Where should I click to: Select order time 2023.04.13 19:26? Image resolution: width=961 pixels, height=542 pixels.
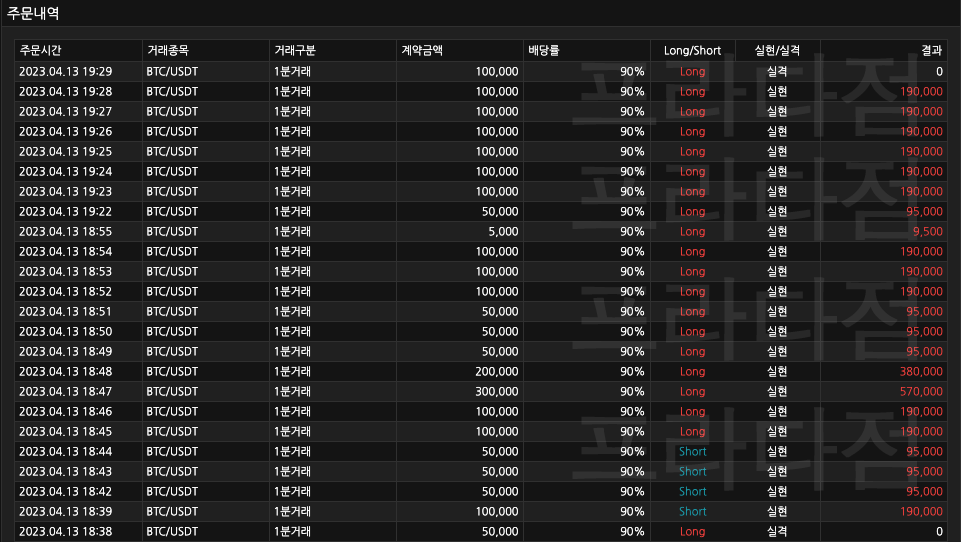pos(66,131)
